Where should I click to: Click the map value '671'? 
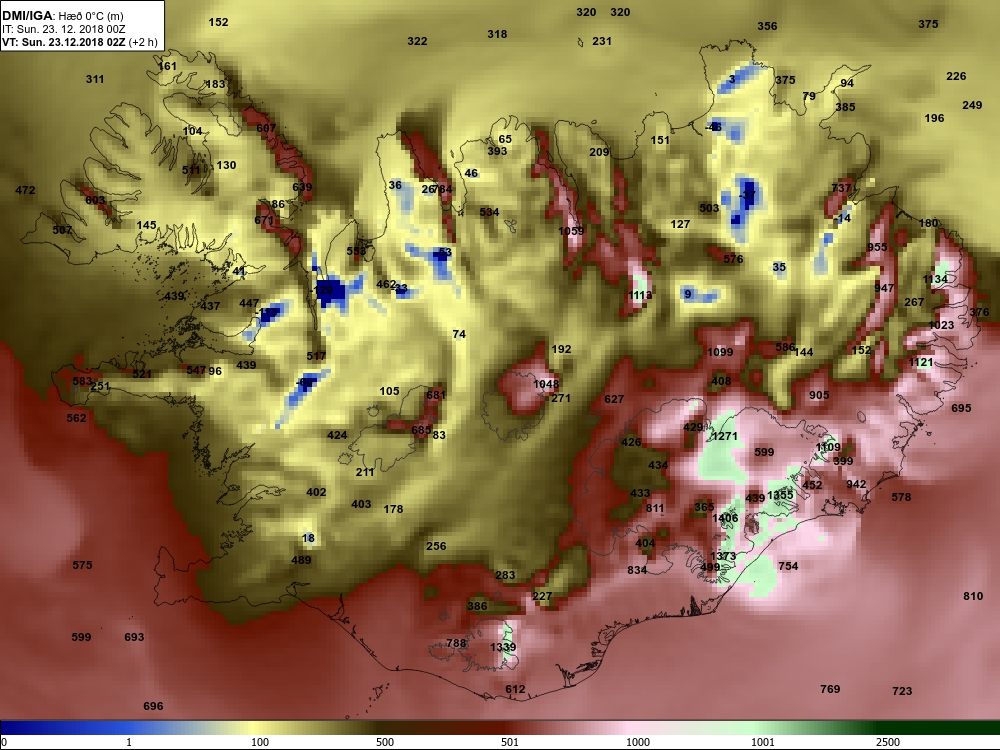coord(264,220)
